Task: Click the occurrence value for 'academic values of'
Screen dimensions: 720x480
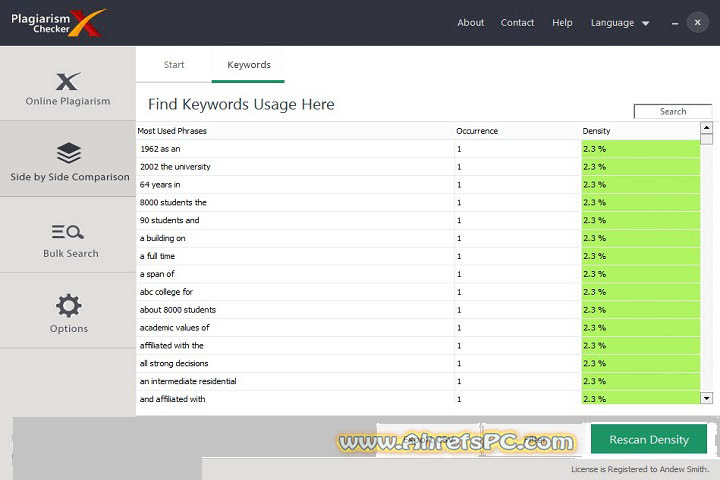Action: (x=459, y=328)
